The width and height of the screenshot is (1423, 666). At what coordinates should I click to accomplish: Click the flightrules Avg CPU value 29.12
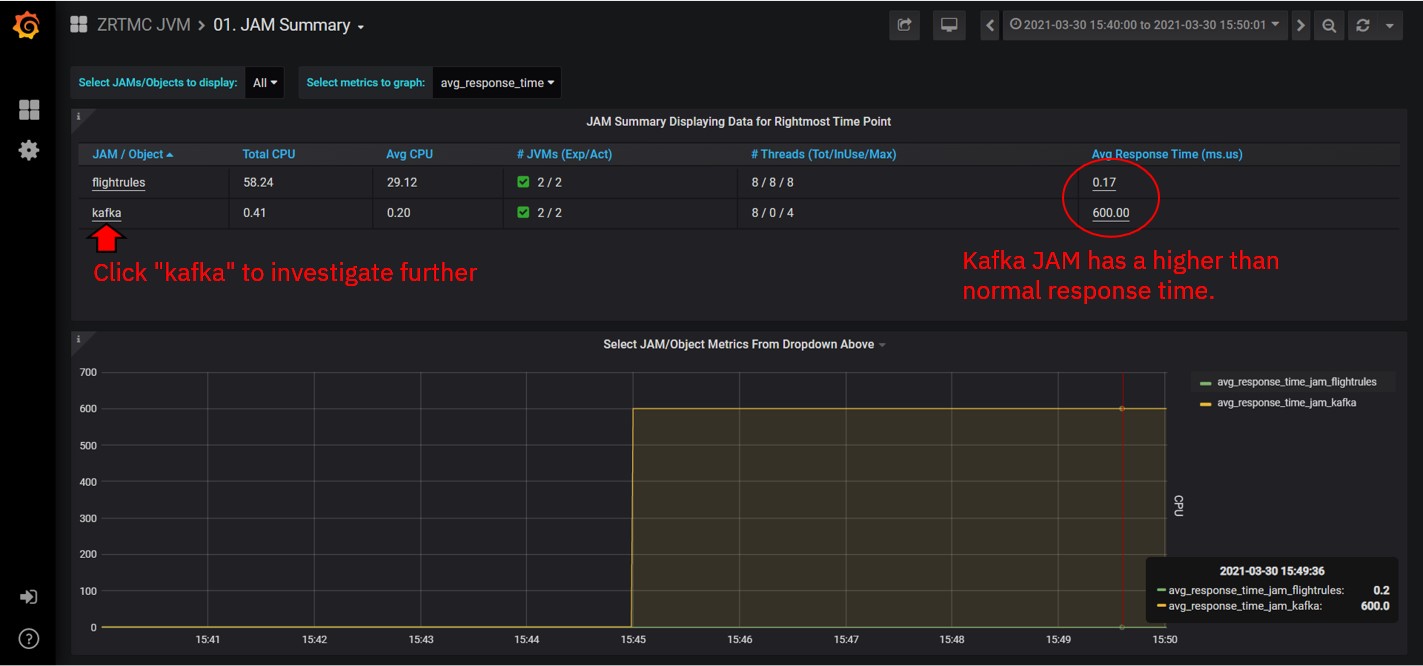402,183
